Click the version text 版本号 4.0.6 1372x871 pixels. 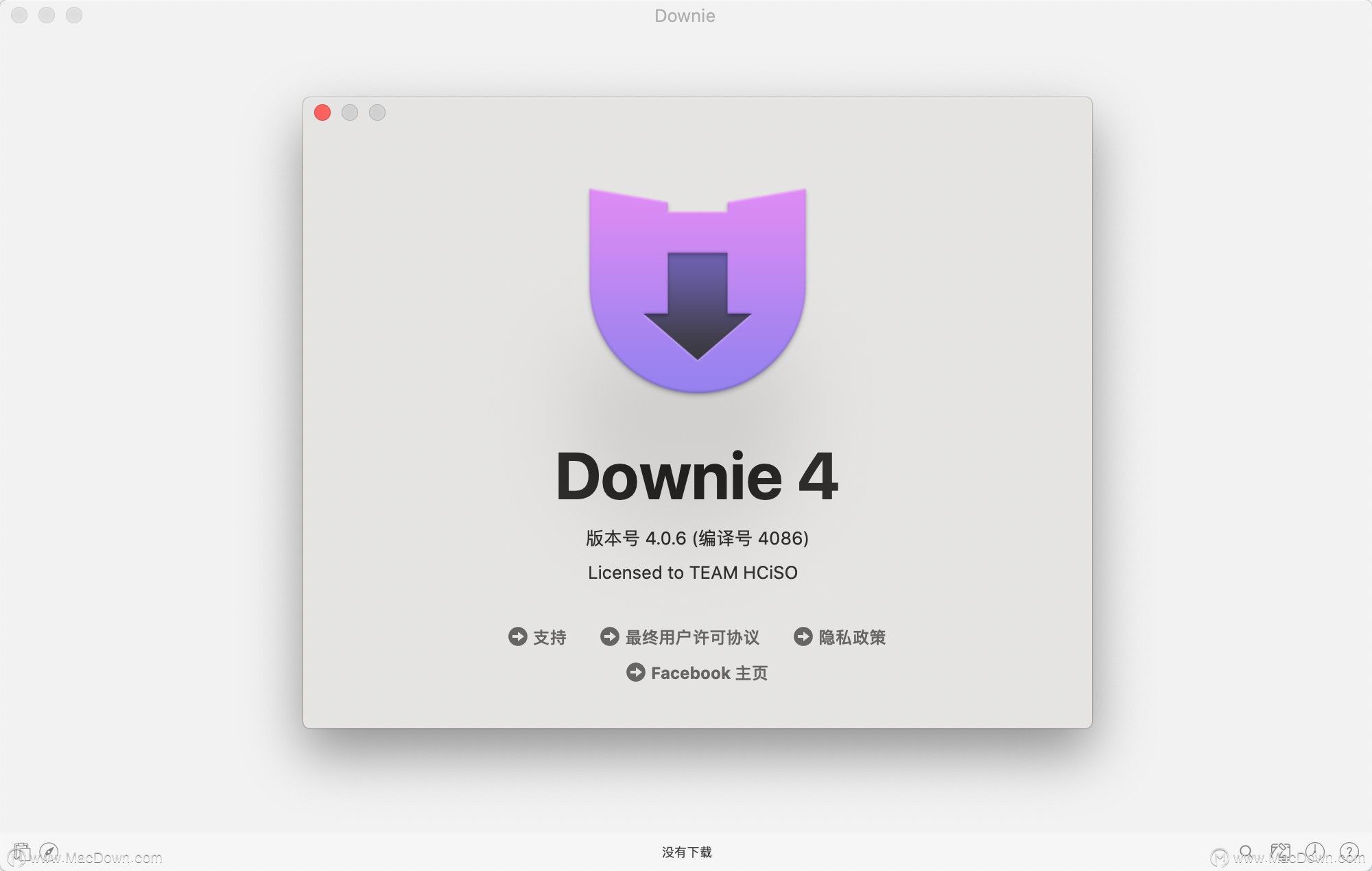point(636,538)
